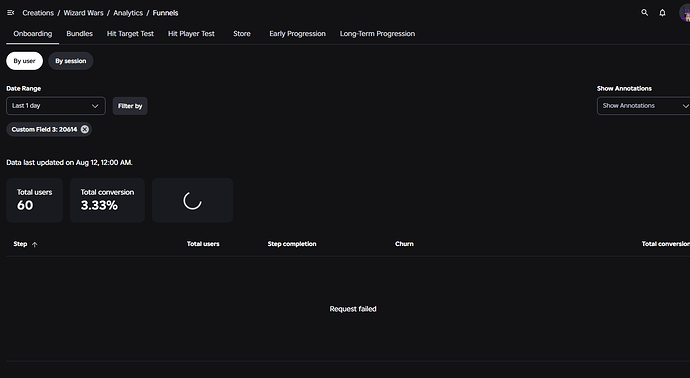Click the Total users summary card
The height and width of the screenshot is (378, 690).
tap(34, 200)
